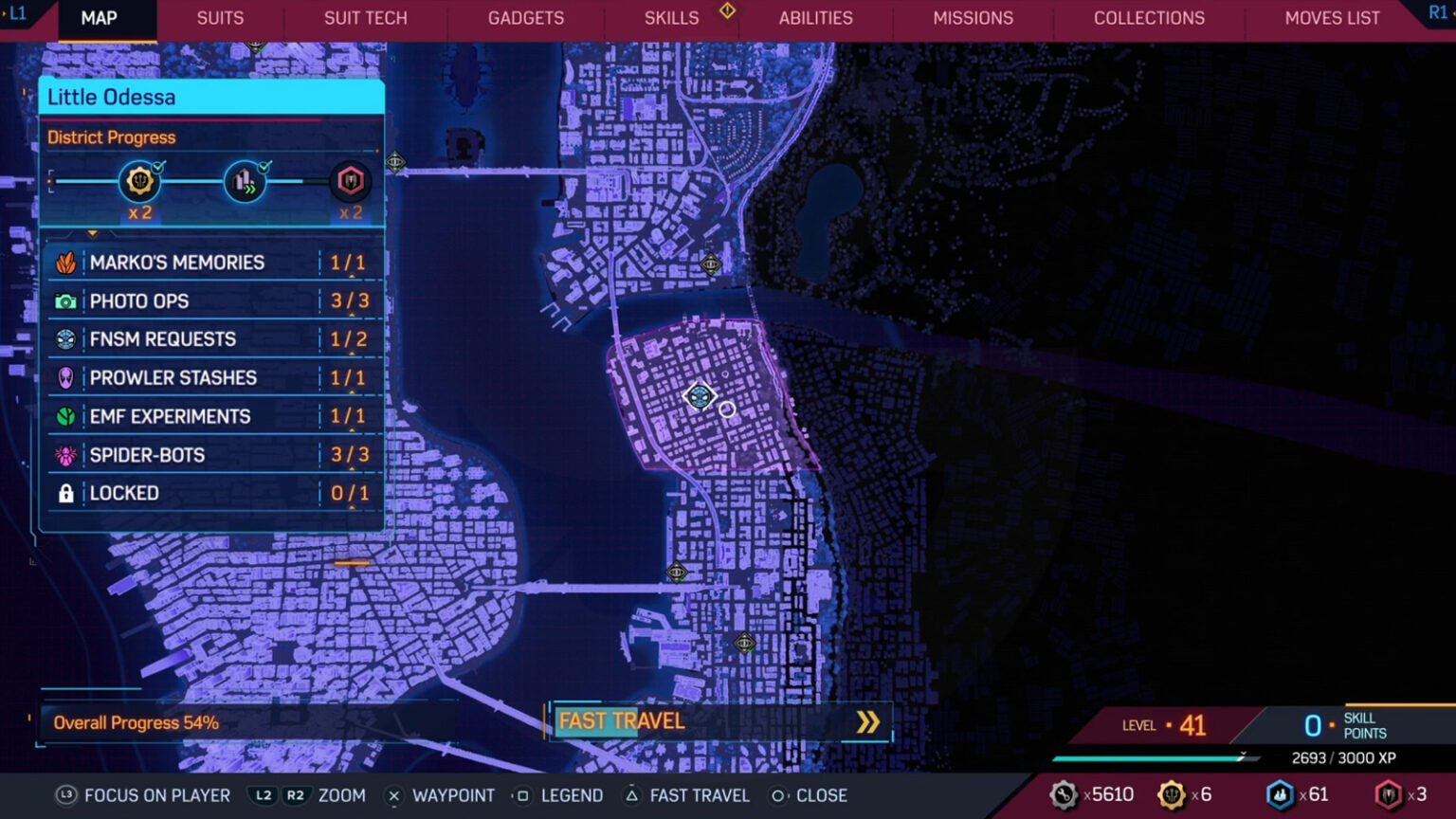The image size is (1456, 819).
Task: Activate the FAST TRAVEL prompt bar
Action: click(x=720, y=721)
